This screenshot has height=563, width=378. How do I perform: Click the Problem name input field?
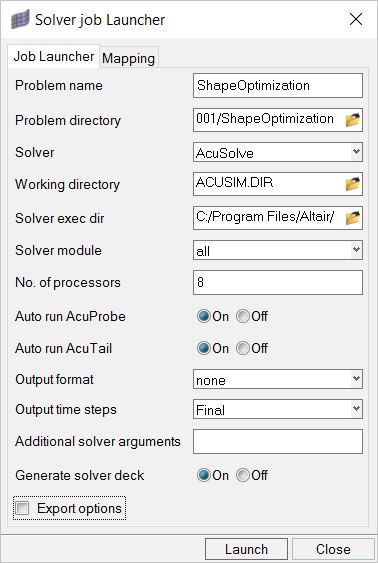coord(278,85)
